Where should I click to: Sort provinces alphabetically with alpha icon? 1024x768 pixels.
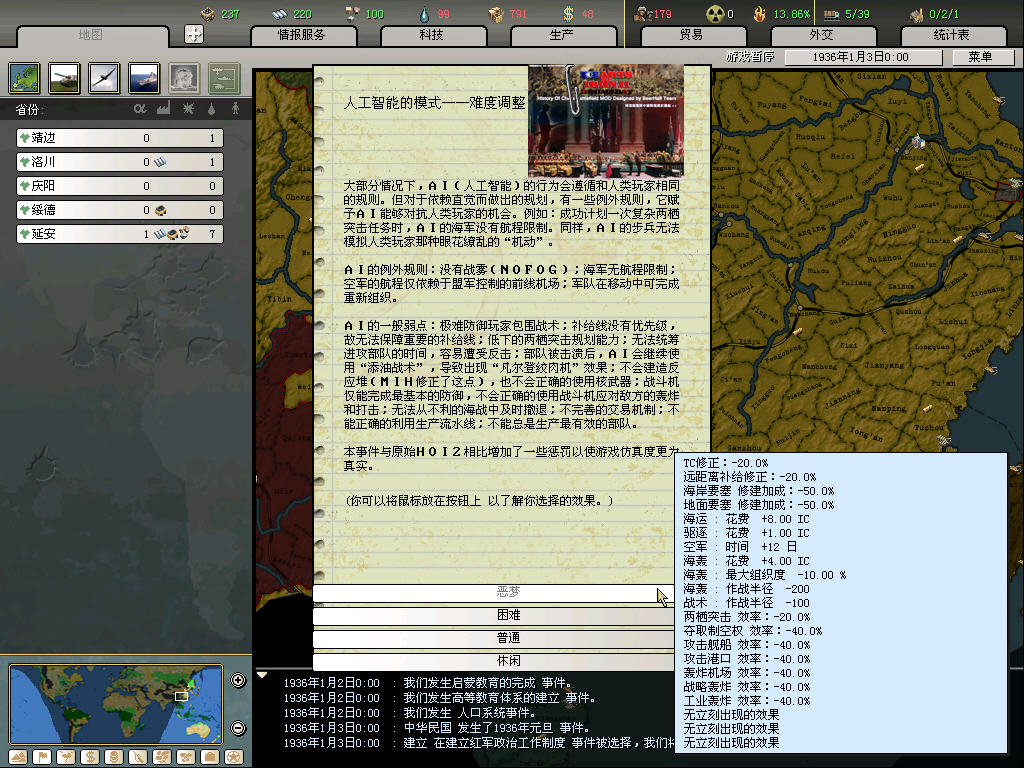point(140,109)
